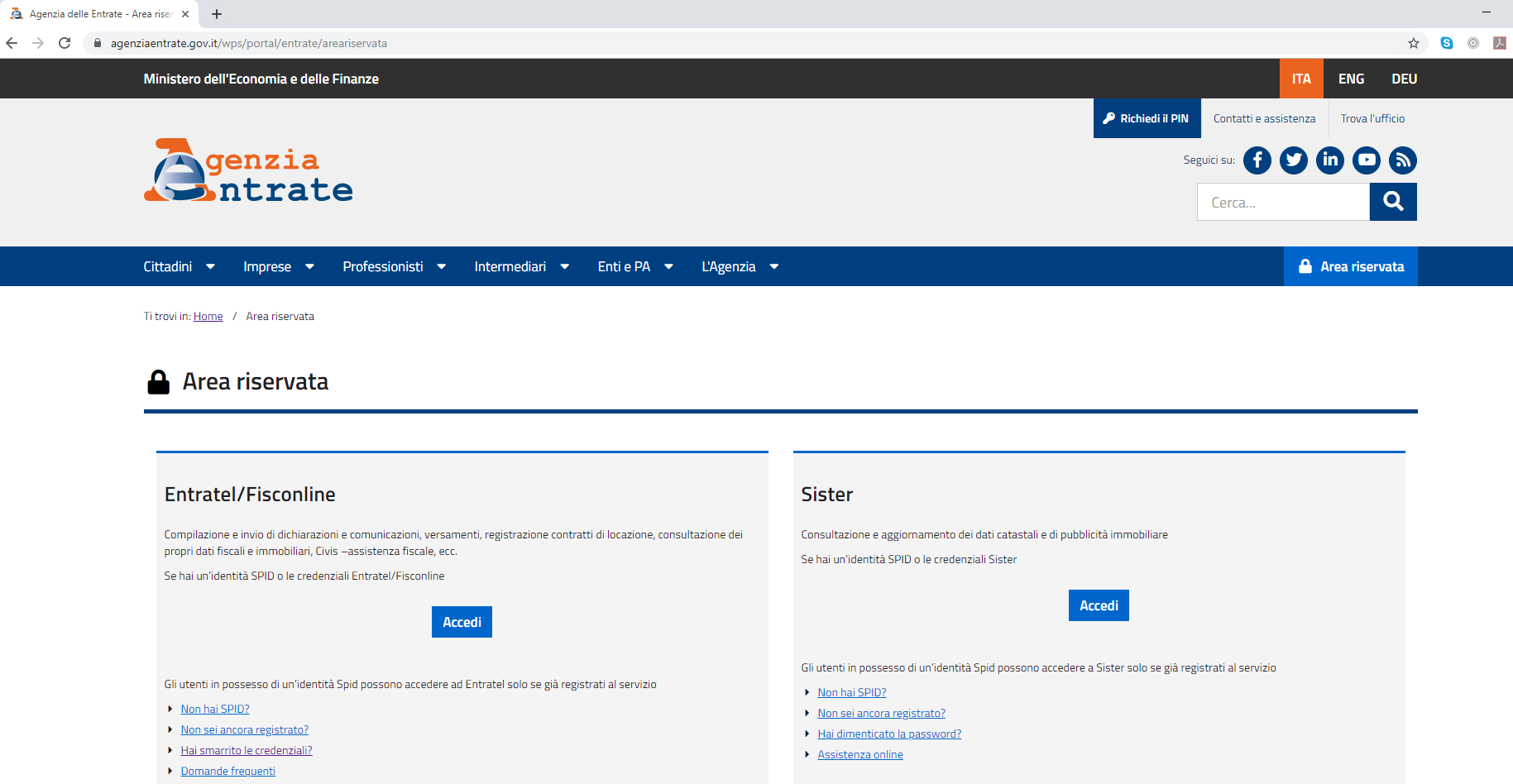The width and height of the screenshot is (1513, 784).
Task: Bookmark page with the star icon
Action: point(1414,43)
